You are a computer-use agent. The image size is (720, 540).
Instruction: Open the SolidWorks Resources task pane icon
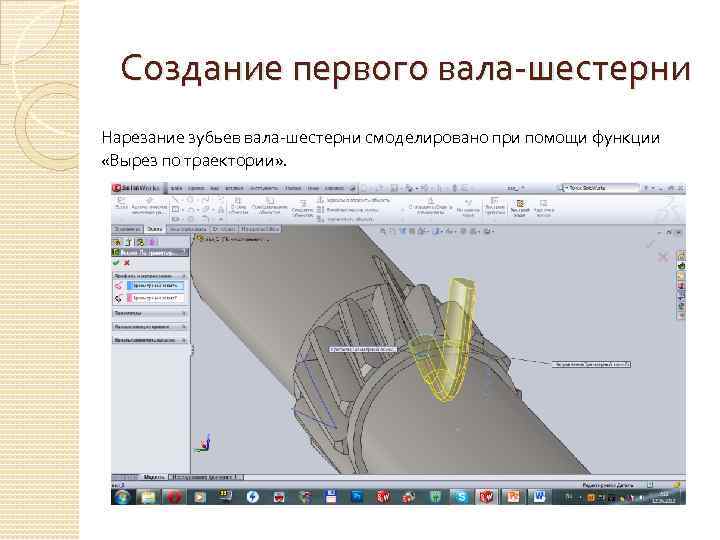point(681,255)
